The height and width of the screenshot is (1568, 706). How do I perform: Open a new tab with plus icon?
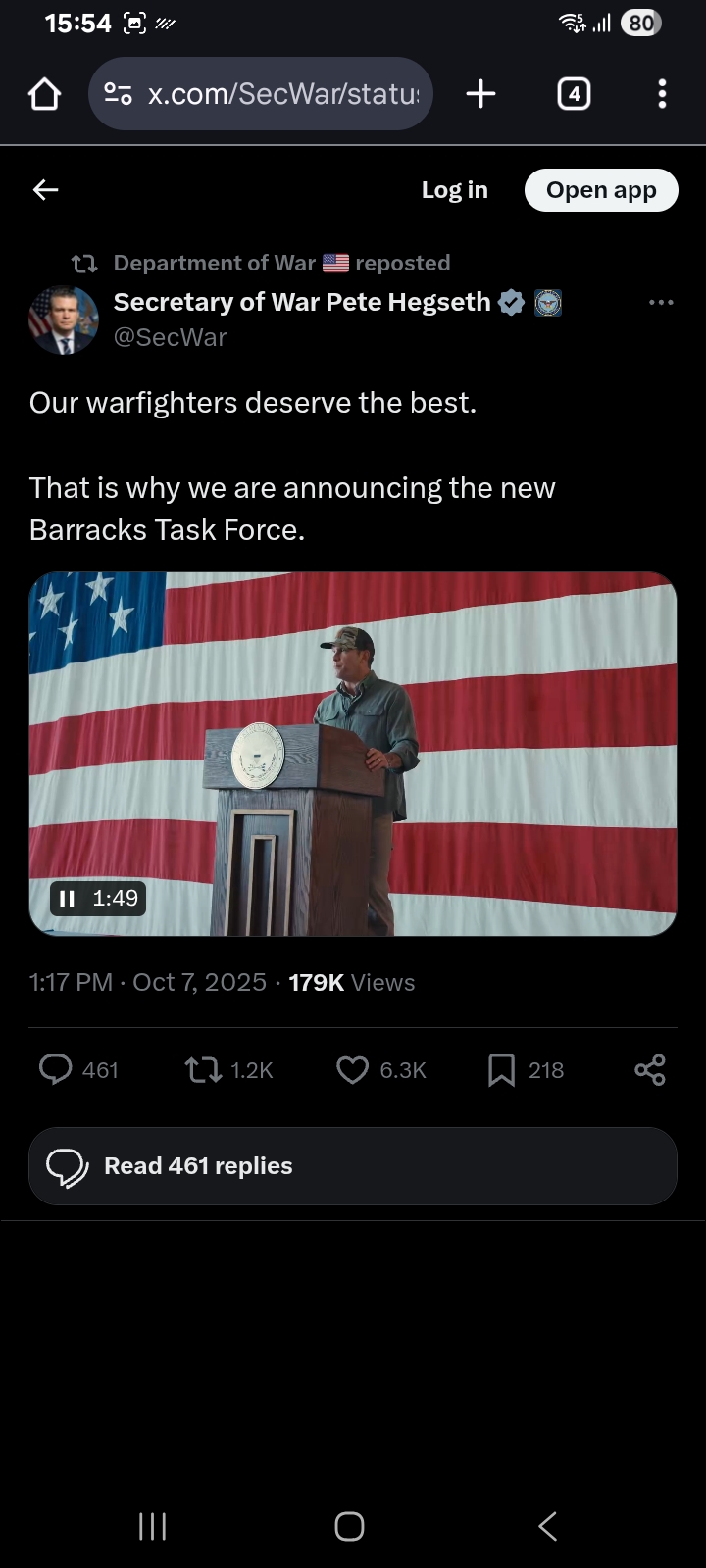coord(480,94)
